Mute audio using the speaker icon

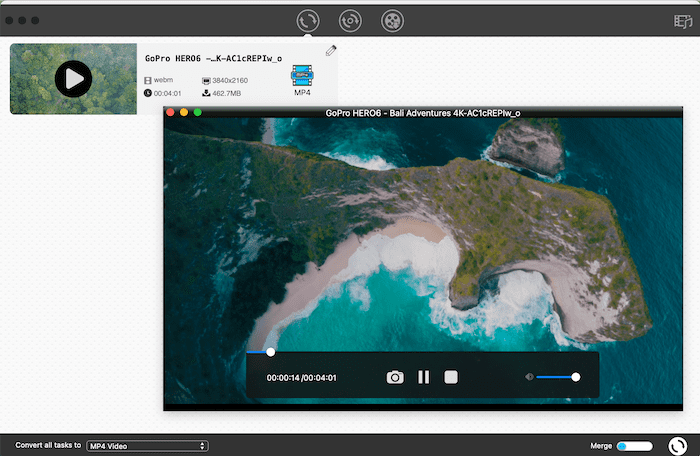529,377
